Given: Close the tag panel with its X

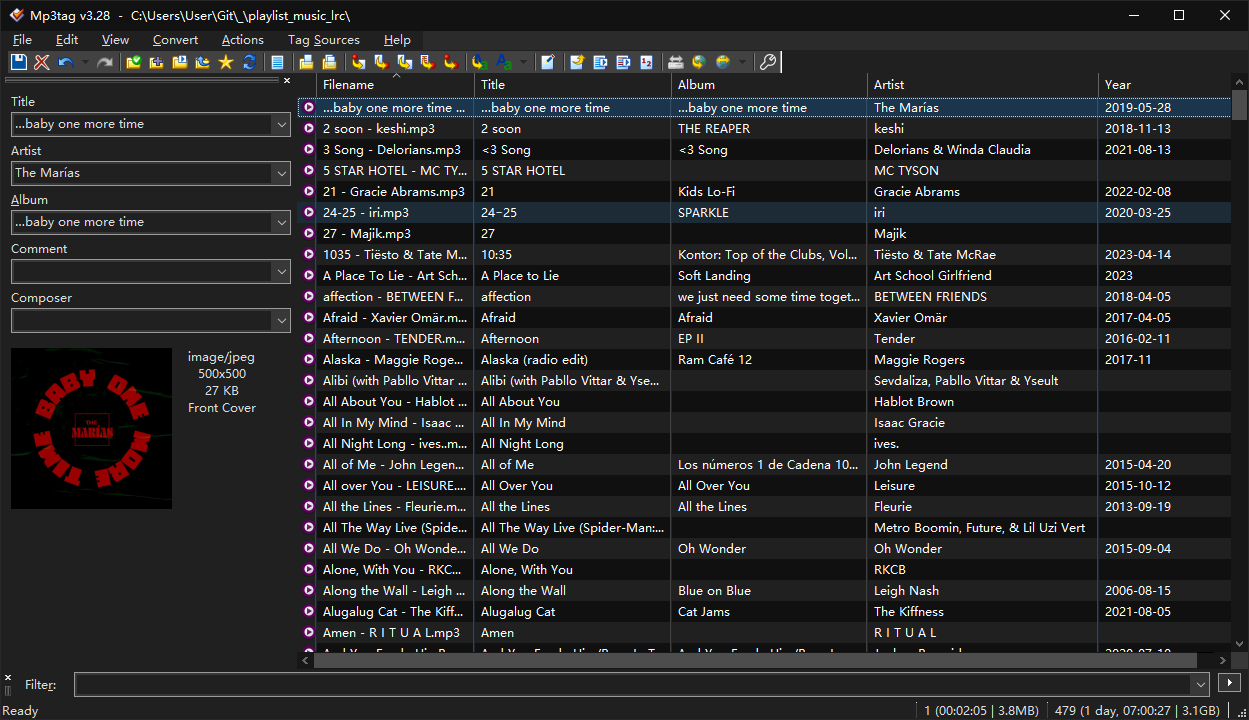Looking at the screenshot, I should (287, 81).
